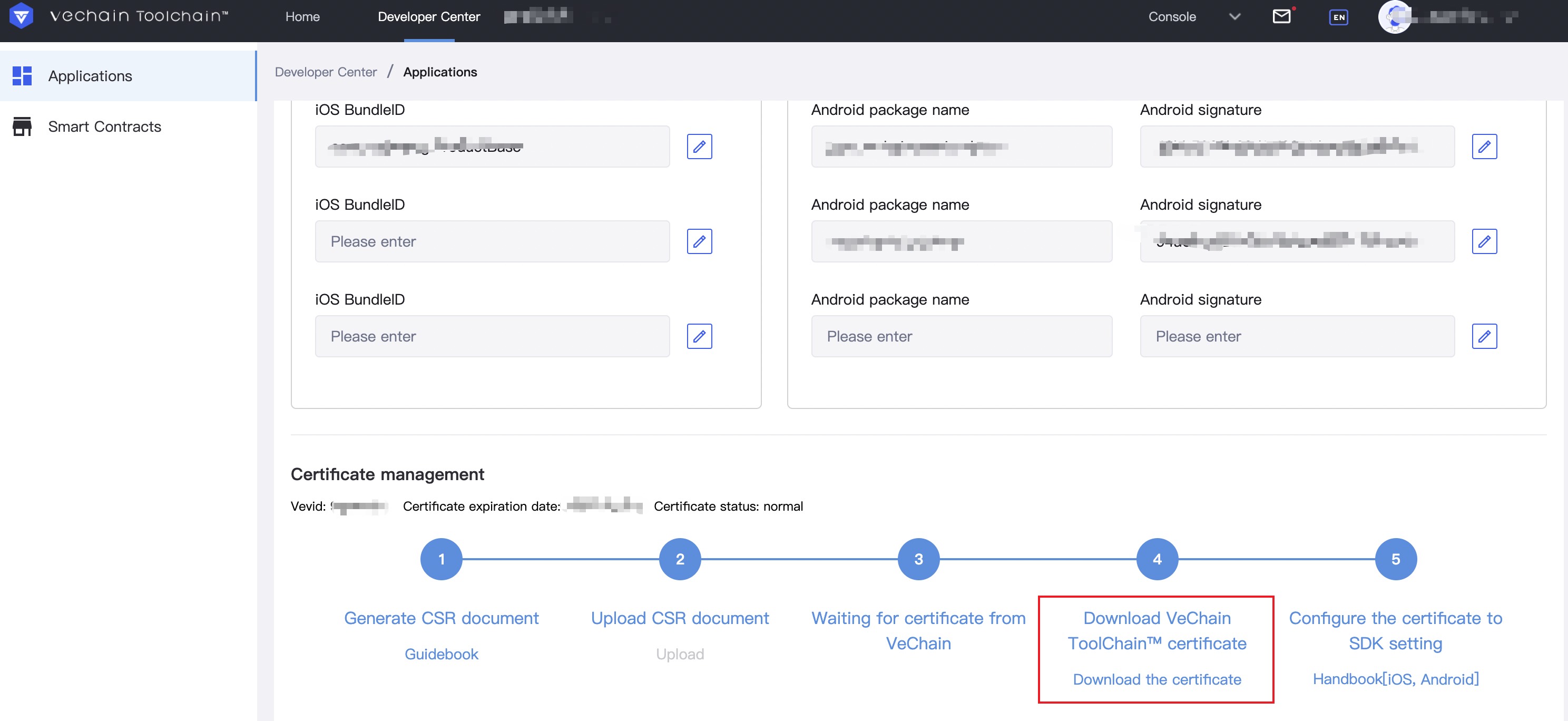This screenshot has height=721, width=1568.
Task: Edit the third iOS BundleID row
Action: (699, 337)
